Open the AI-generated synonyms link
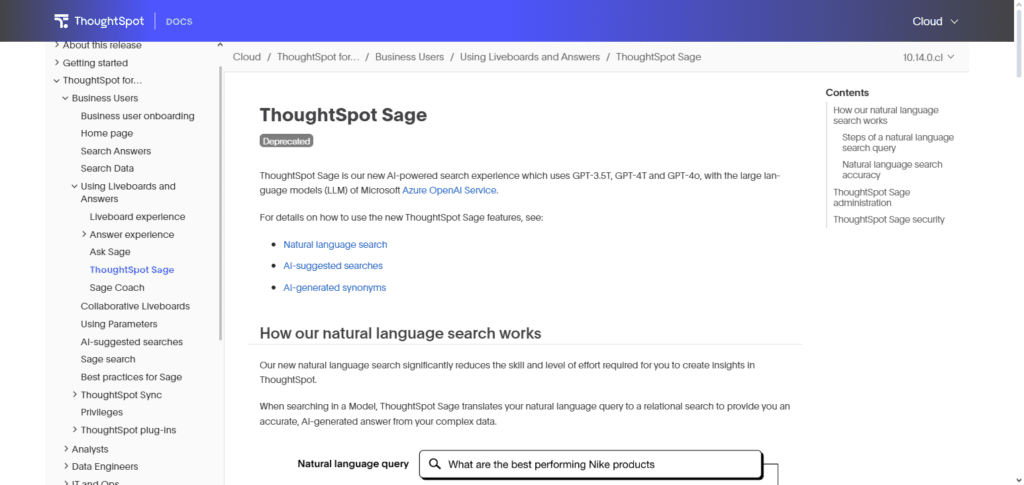Image resolution: width=1024 pixels, height=485 pixels. coord(334,287)
